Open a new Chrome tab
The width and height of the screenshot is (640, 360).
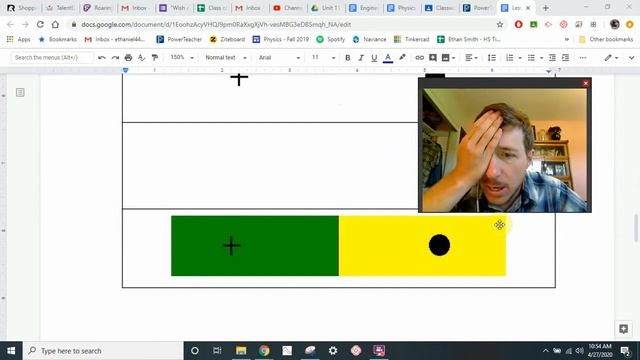(x=545, y=8)
